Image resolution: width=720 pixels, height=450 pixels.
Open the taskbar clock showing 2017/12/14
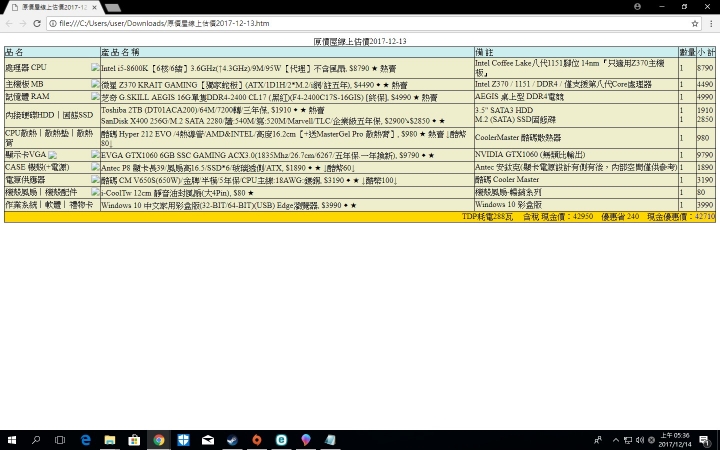(x=675, y=440)
